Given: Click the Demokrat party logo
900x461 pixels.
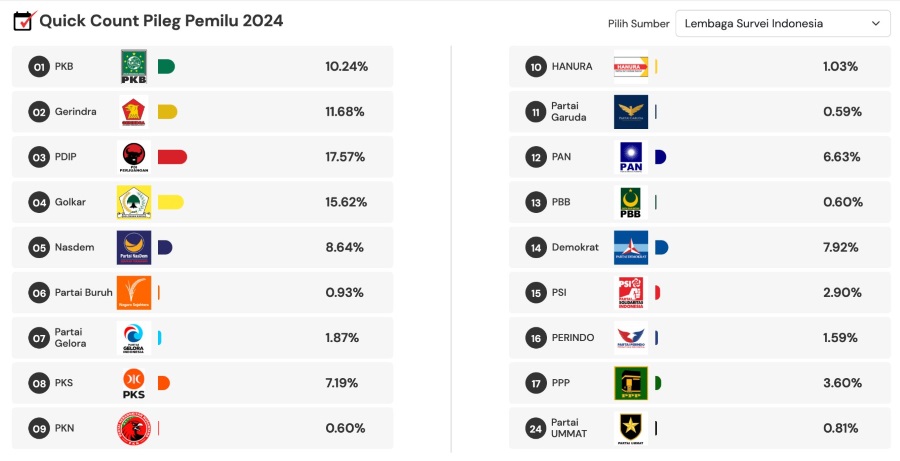Looking at the screenshot, I should point(631,247).
